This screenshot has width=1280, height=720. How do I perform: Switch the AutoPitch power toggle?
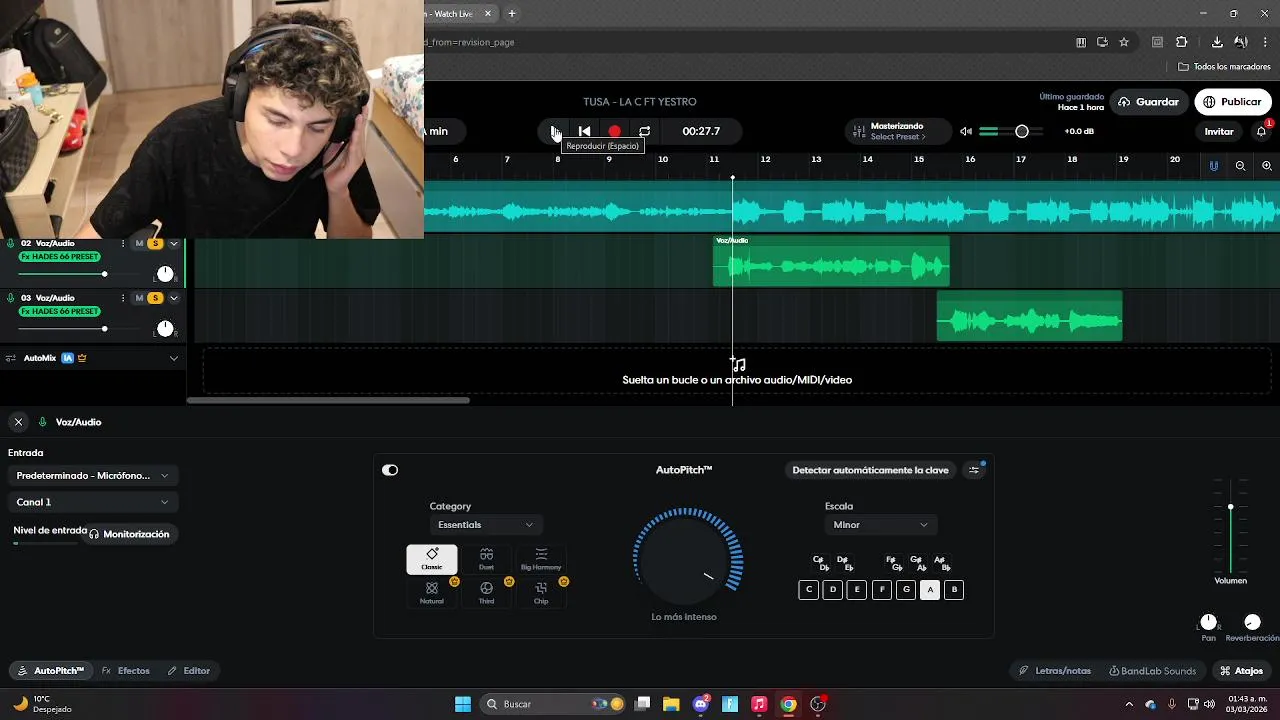click(x=390, y=470)
